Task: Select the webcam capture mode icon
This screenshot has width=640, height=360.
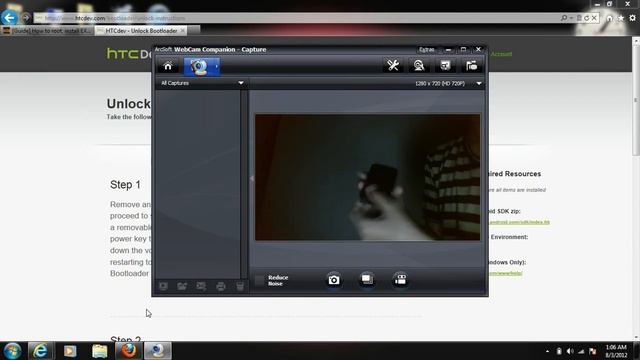Action: (x=199, y=67)
